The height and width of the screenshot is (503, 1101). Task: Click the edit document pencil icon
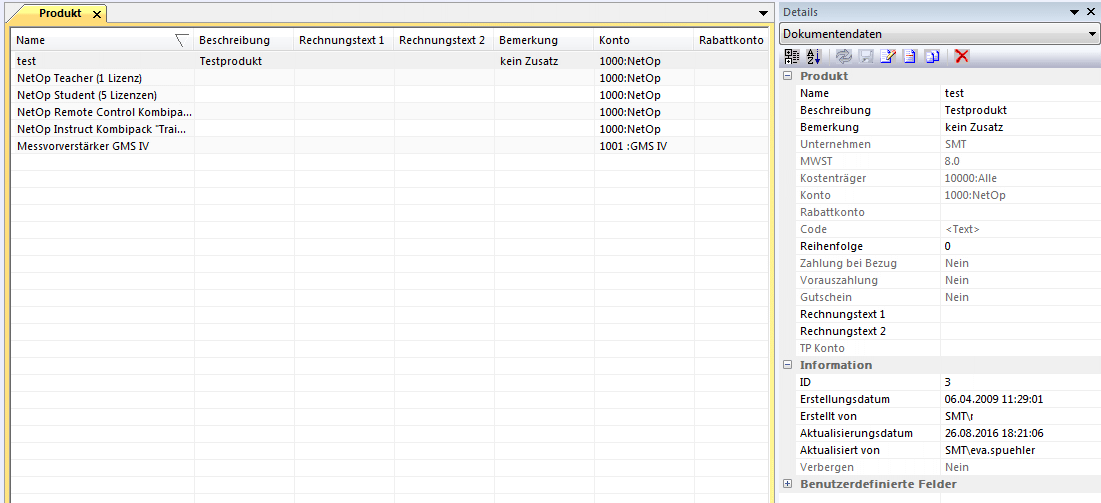pos(887,57)
